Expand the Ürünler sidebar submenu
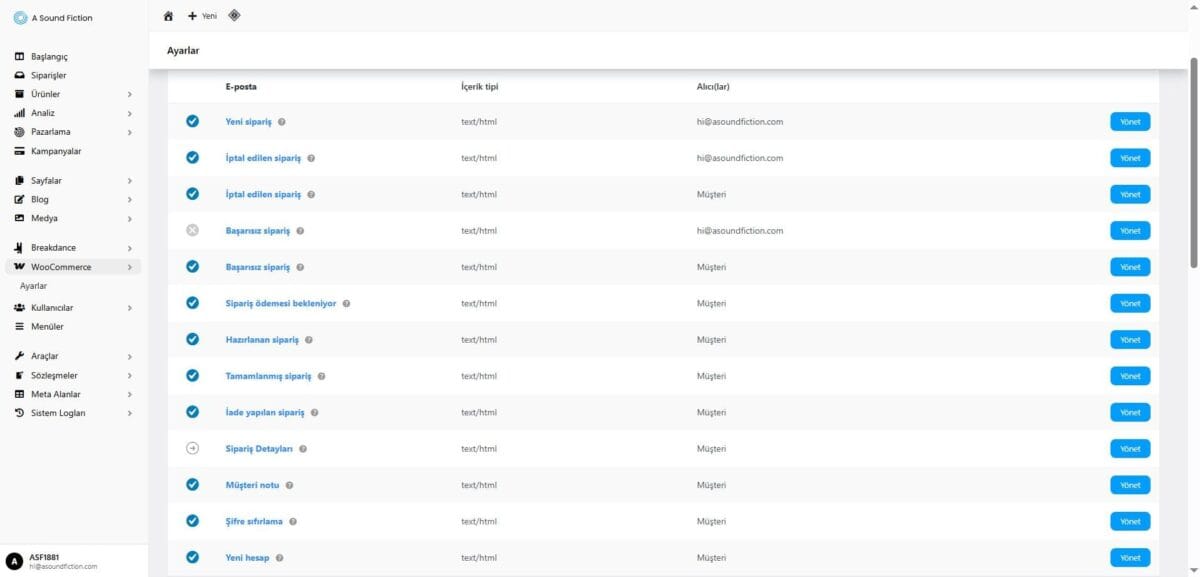Screen dimensions: 1200x577 130,94
